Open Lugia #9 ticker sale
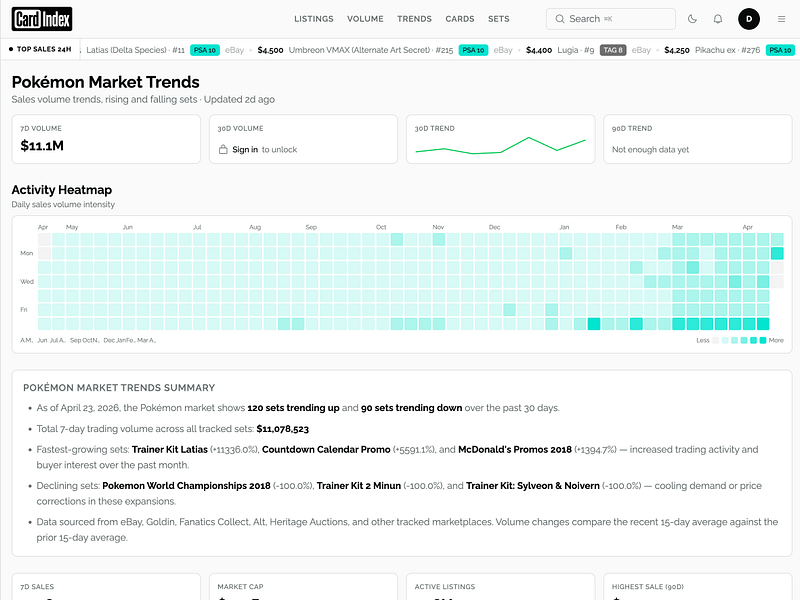 click(x=576, y=50)
